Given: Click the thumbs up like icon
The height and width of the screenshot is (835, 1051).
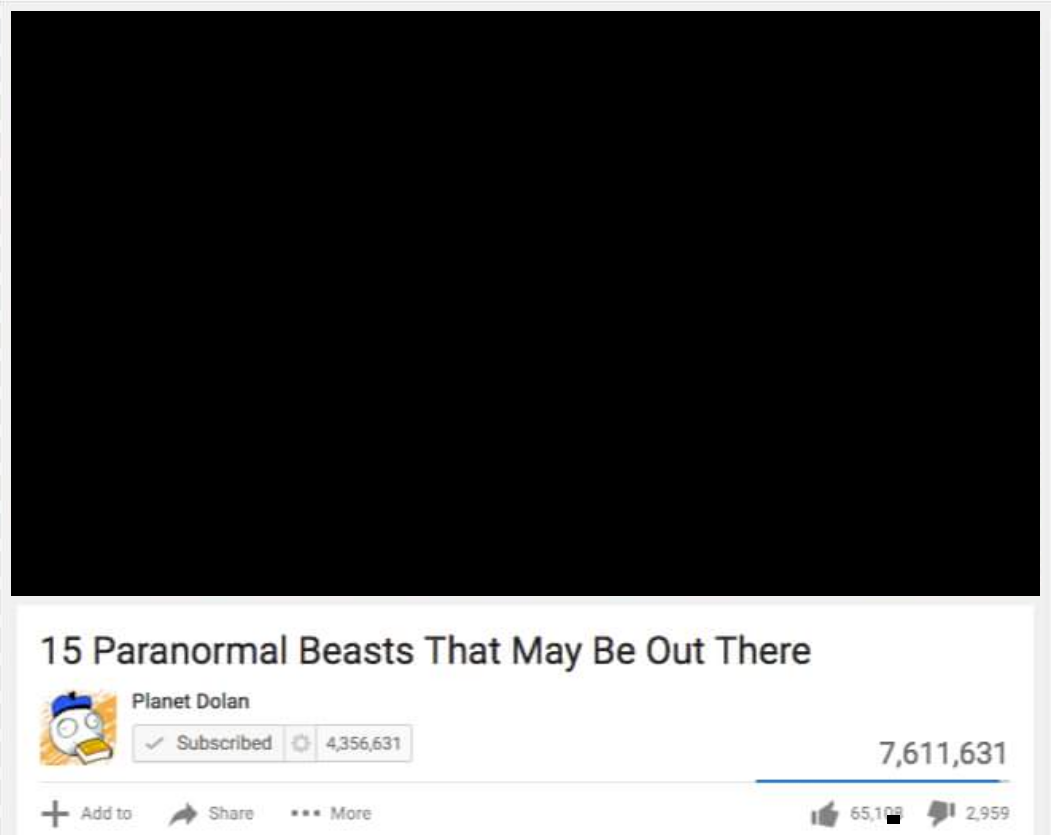Looking at the screenshot, I should (824, 814).
